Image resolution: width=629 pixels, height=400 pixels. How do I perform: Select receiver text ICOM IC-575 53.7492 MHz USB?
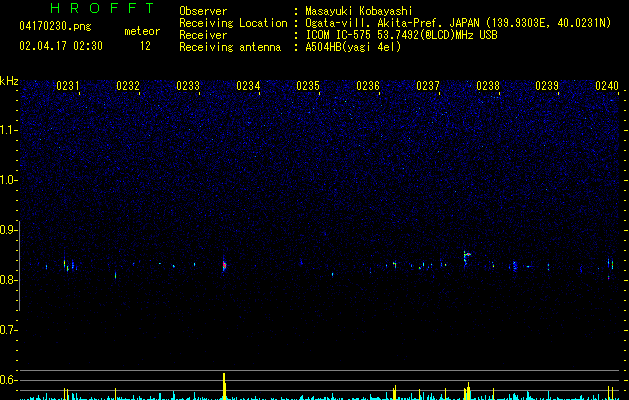coord(401,35)
